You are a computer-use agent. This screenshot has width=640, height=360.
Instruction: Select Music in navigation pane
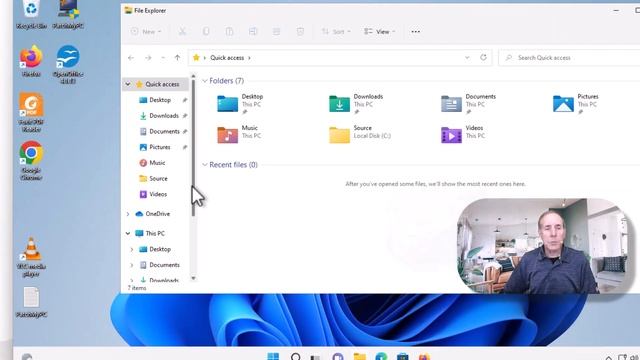click(157, 163)
